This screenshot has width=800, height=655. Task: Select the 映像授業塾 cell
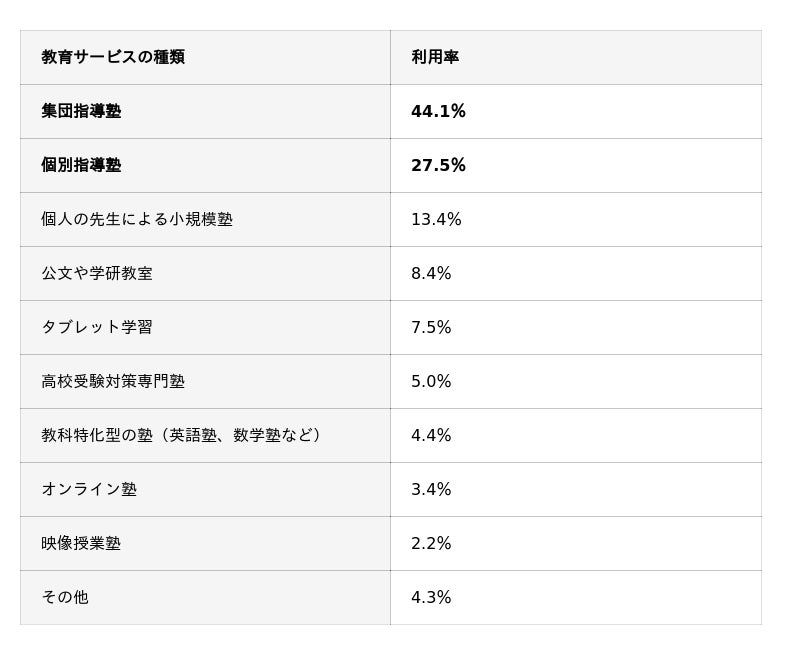point(81,543)
